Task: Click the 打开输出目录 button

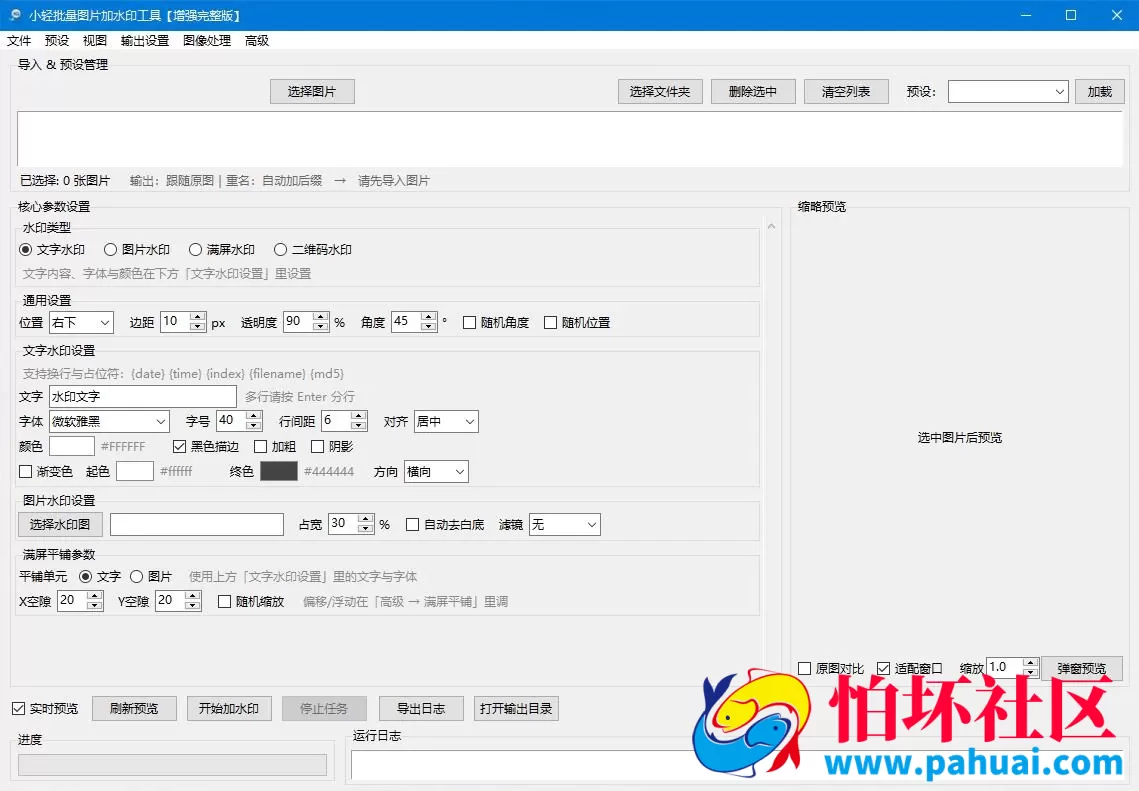Action: pyautogui.click(x=516, y=709)
